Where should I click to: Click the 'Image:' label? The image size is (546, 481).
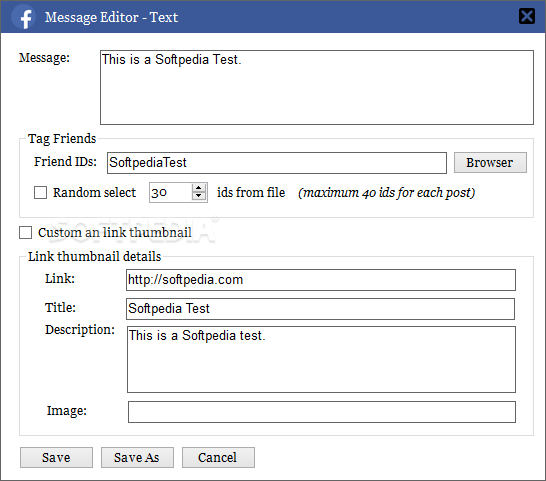point(67,411)
